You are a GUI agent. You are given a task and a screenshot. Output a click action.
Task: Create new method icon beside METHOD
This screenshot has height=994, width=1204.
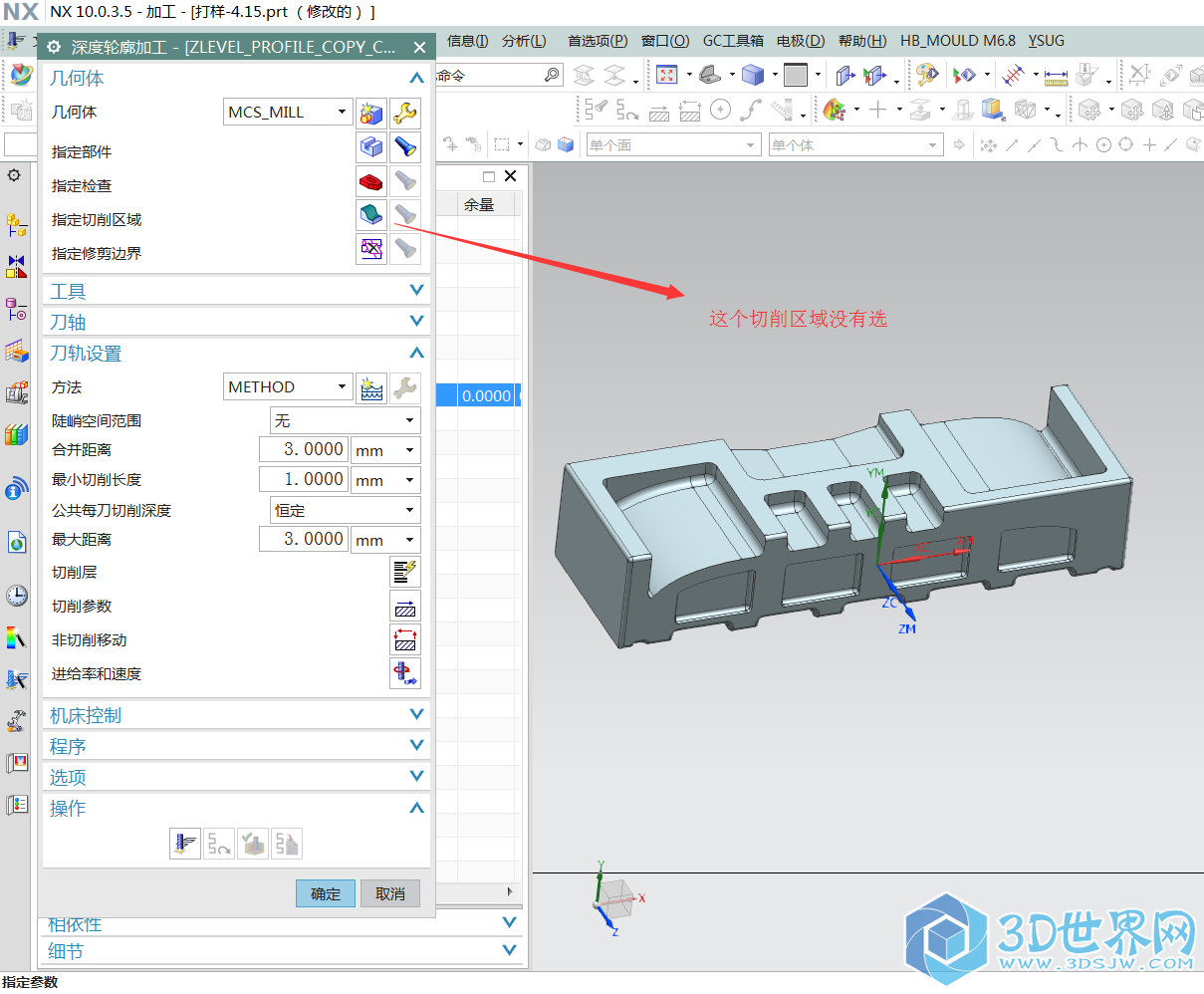click(371, 387)
